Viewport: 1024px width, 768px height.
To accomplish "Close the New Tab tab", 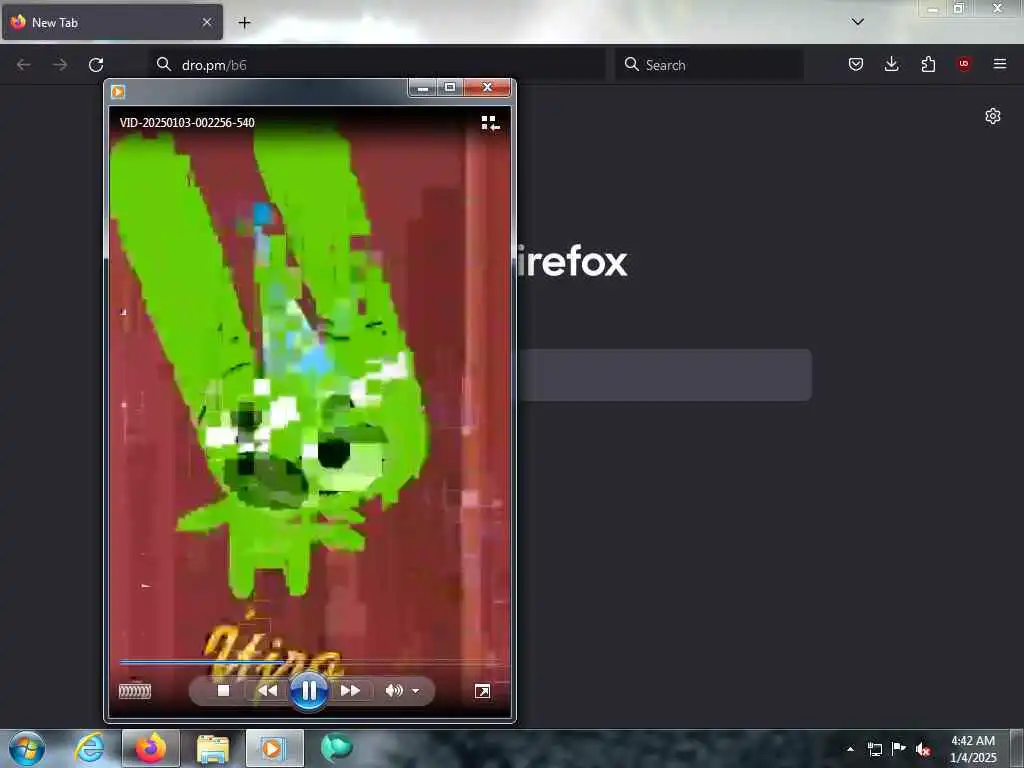I will coord(207,22).
